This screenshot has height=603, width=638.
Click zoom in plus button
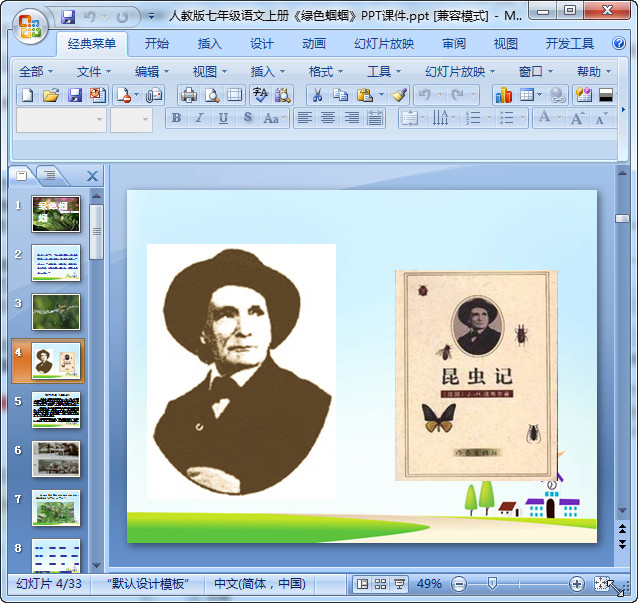577,585
